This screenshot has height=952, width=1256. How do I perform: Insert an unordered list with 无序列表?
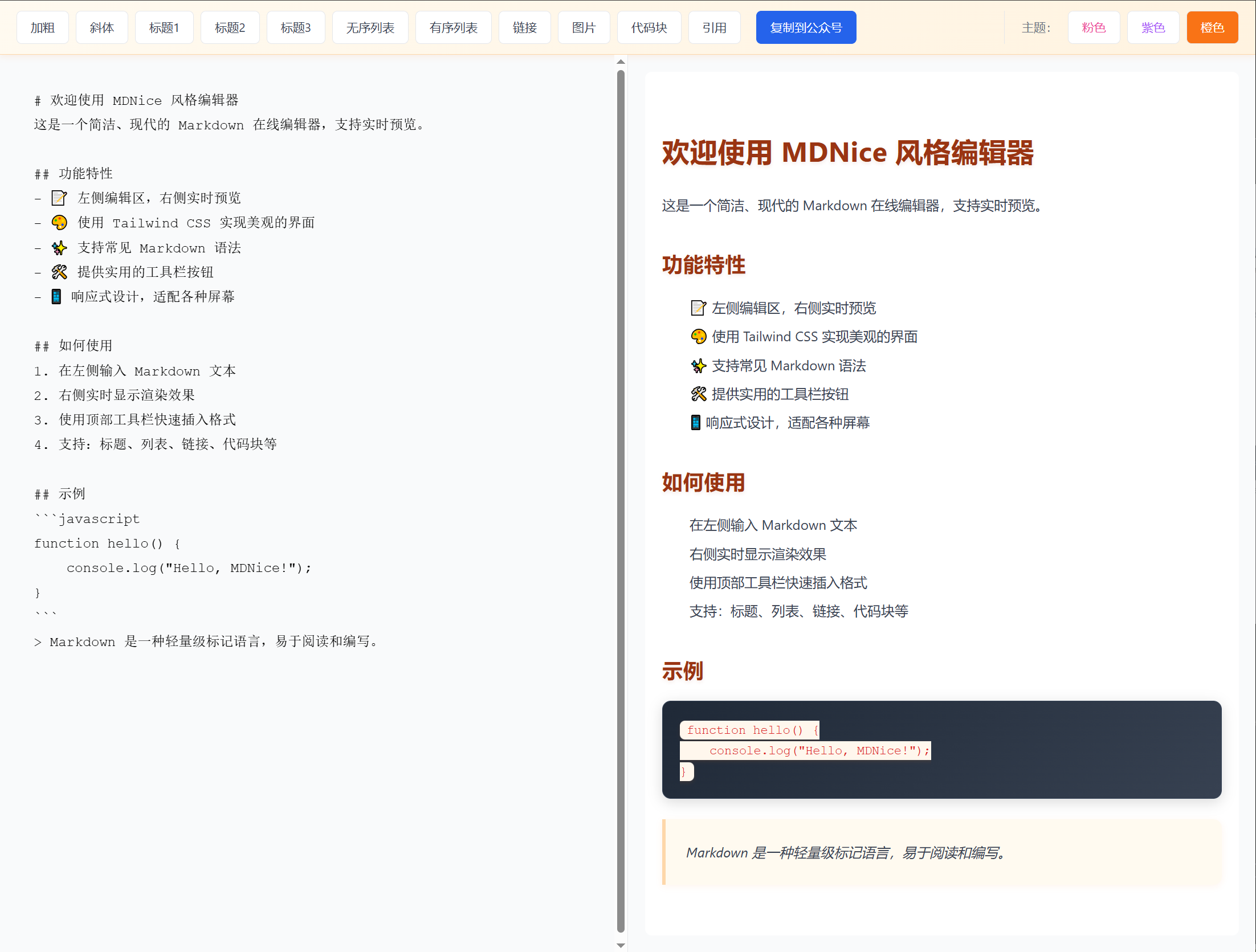pos(370,27)
